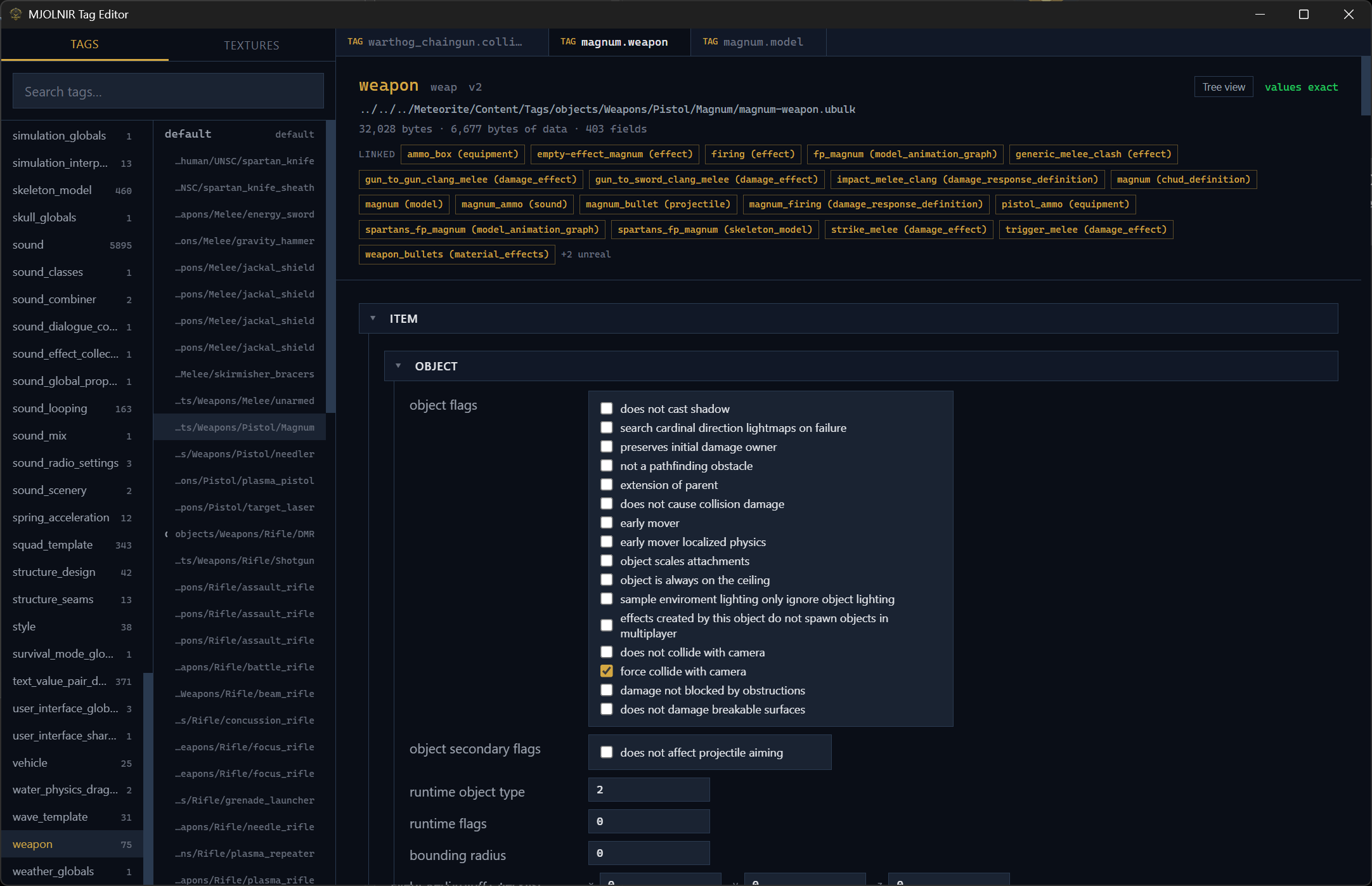1372x886 pixels.
Task: Open the objects/Weapons/Rifle/DMR tag
Action: pos(240,534)
